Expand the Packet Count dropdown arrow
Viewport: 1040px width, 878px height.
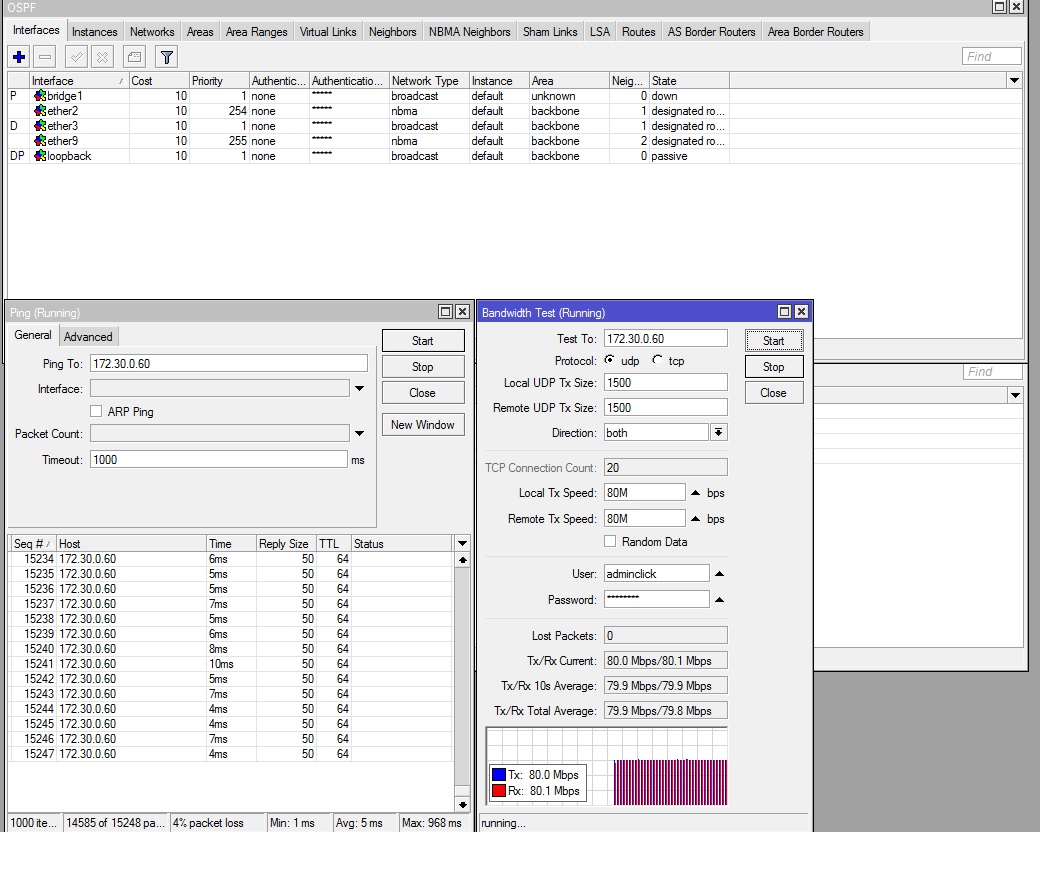(x=359, y=434)
